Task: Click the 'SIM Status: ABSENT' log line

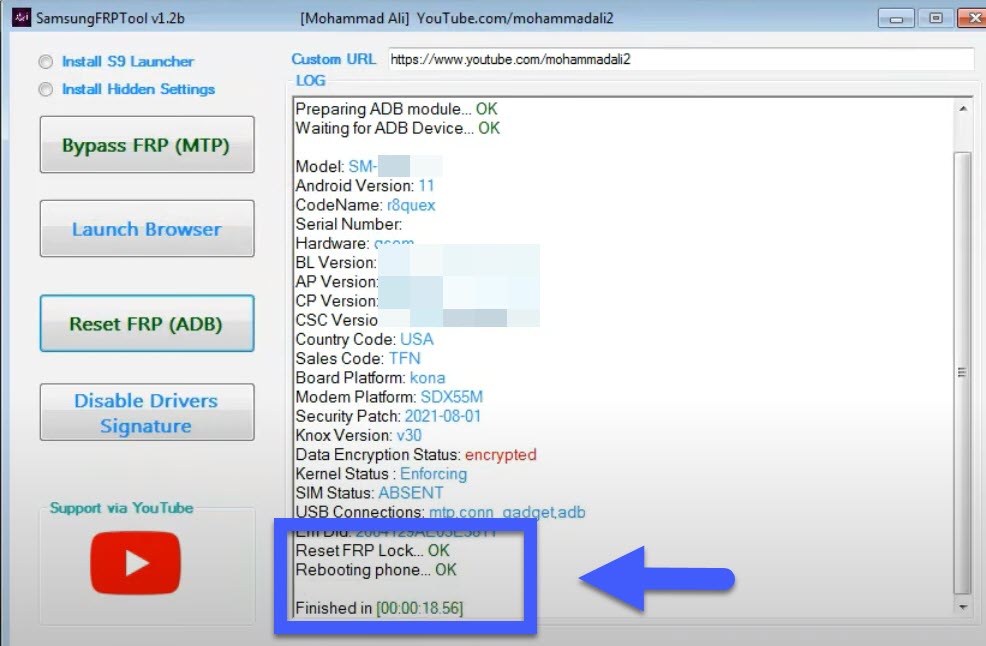Action: coord(369,493)
